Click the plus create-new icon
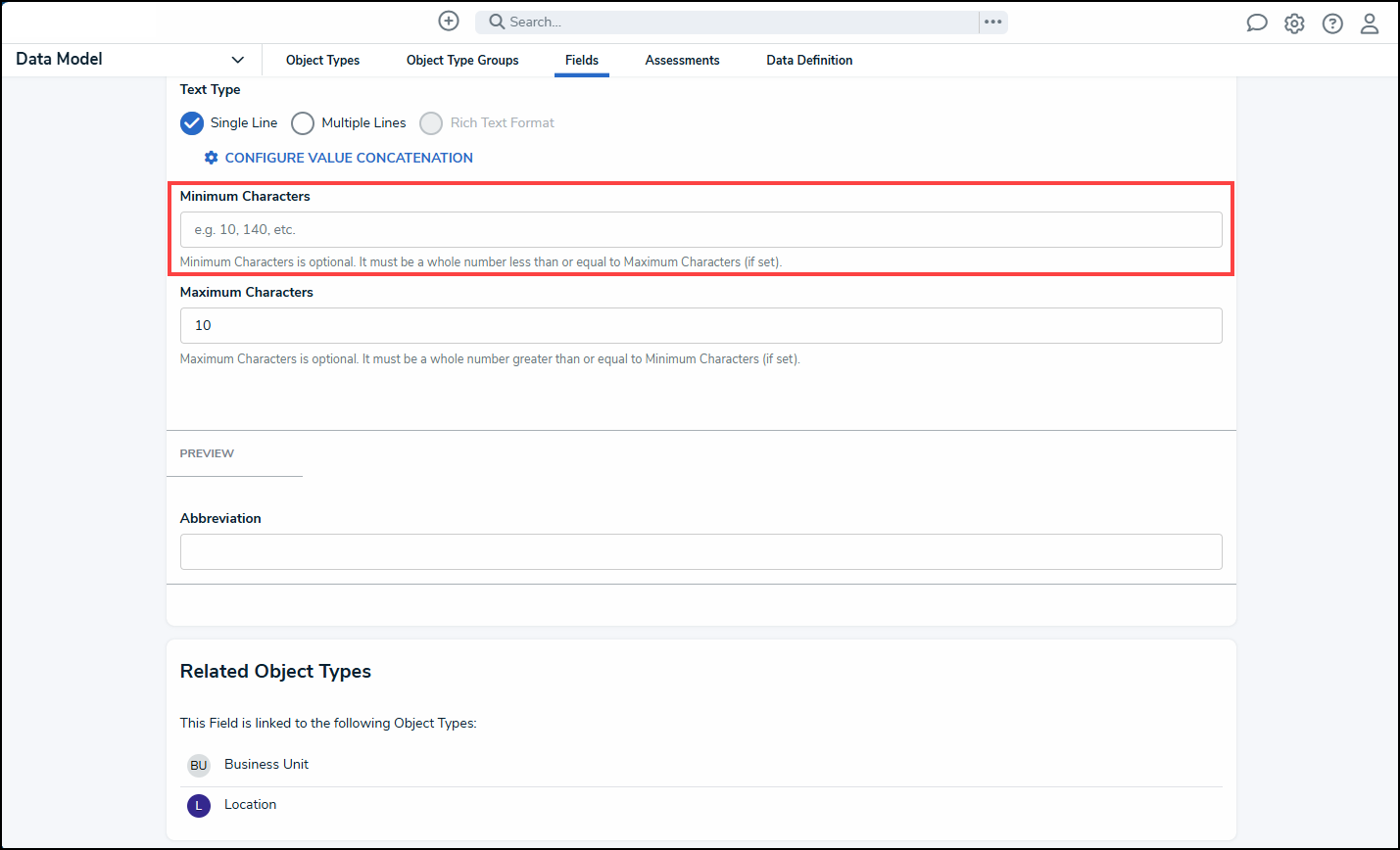 click(x=449, y=22)
